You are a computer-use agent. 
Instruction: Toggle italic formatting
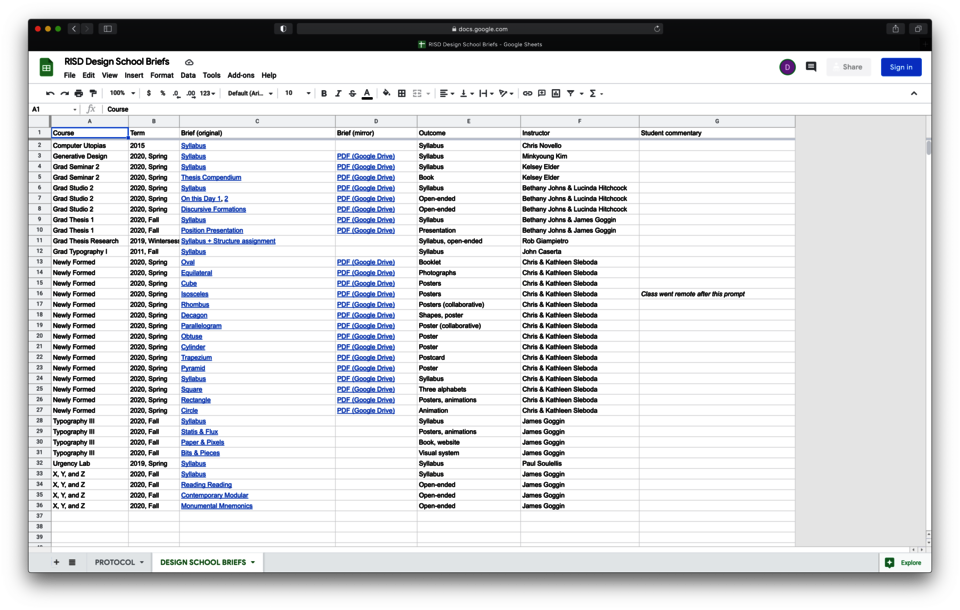click(338, 93)
